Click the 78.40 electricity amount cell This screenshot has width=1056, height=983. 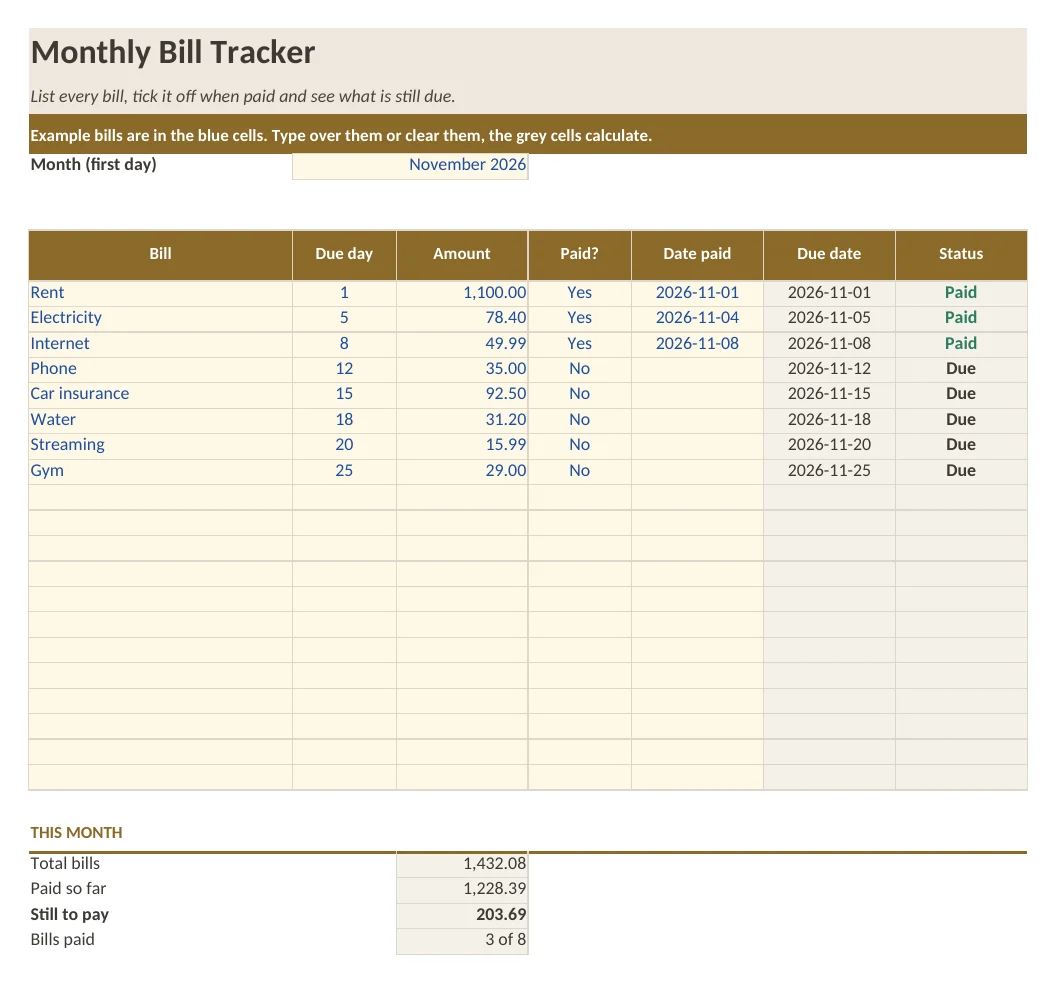tap(462, 318)
